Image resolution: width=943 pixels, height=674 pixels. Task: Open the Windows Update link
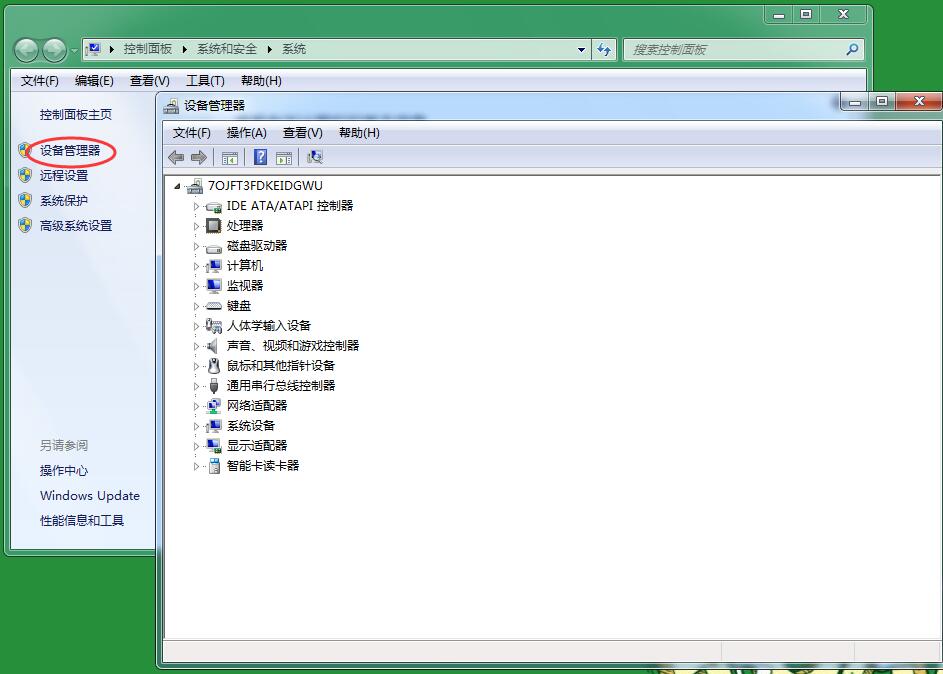point(89,496)
